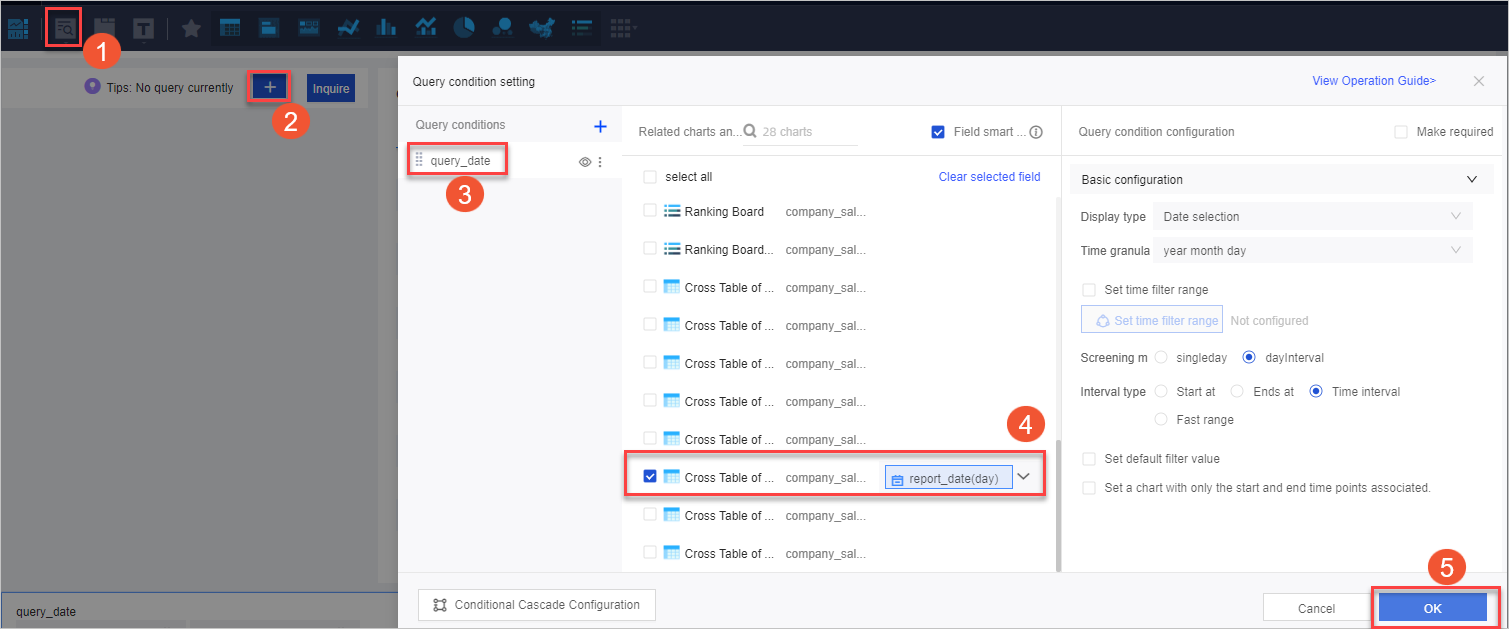Open the Time granularity dropdown
The height and width of the screenshot is (629, 1509).
tap(1312, 251)
